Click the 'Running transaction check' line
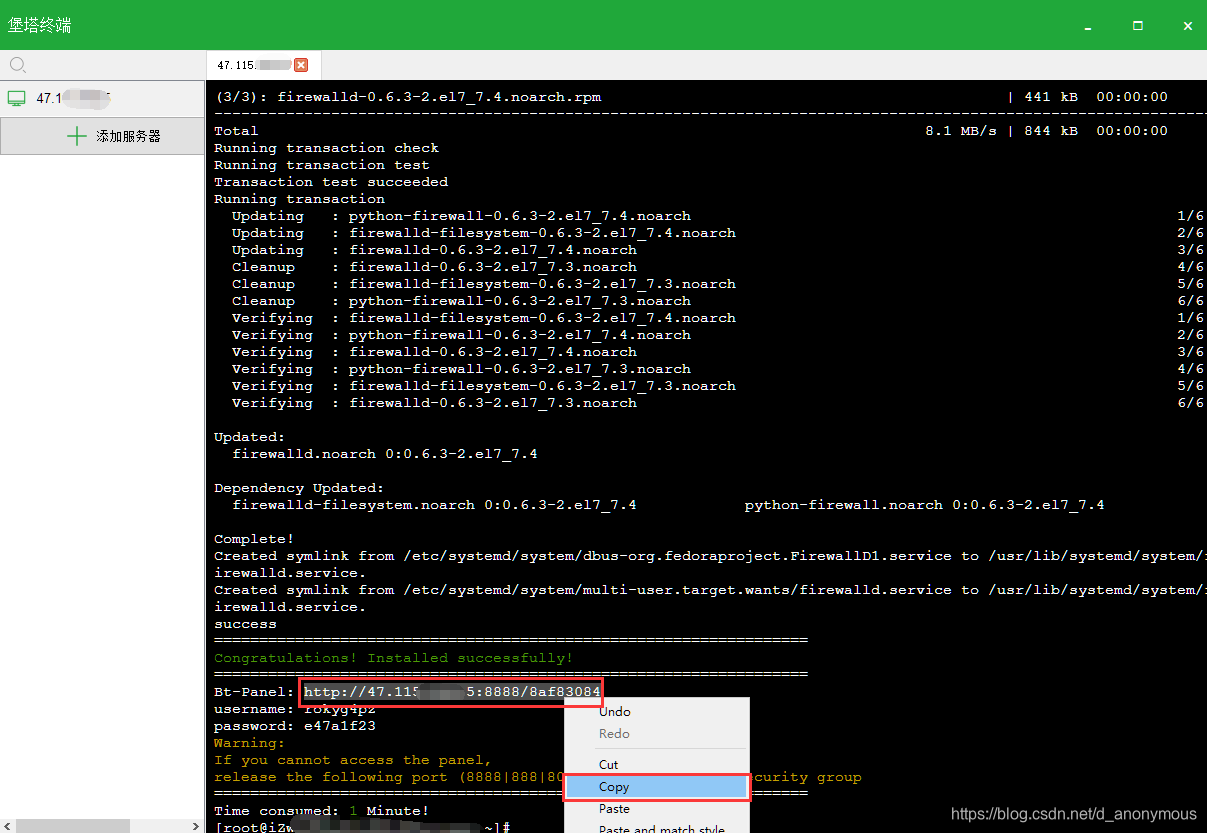 tap(326, 148)
